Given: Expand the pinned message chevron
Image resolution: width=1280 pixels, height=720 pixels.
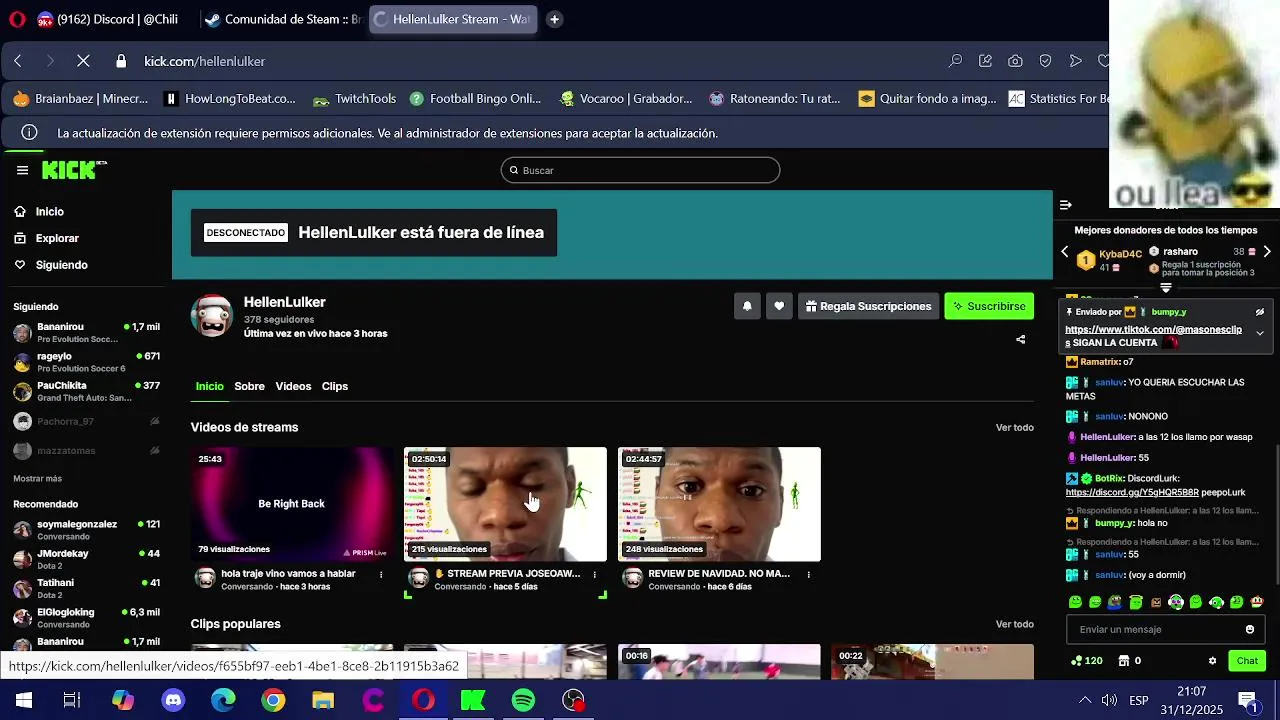Looking at the screenshot, I should click(1260, 333).
